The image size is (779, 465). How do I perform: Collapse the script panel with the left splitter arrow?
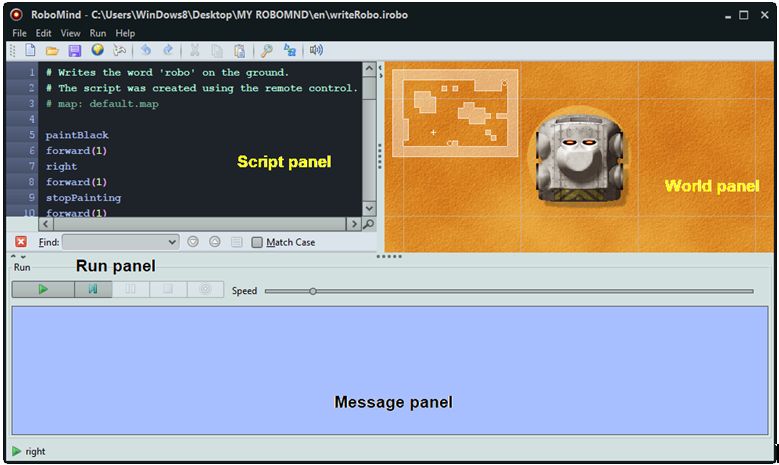click(x=381, y=67)
